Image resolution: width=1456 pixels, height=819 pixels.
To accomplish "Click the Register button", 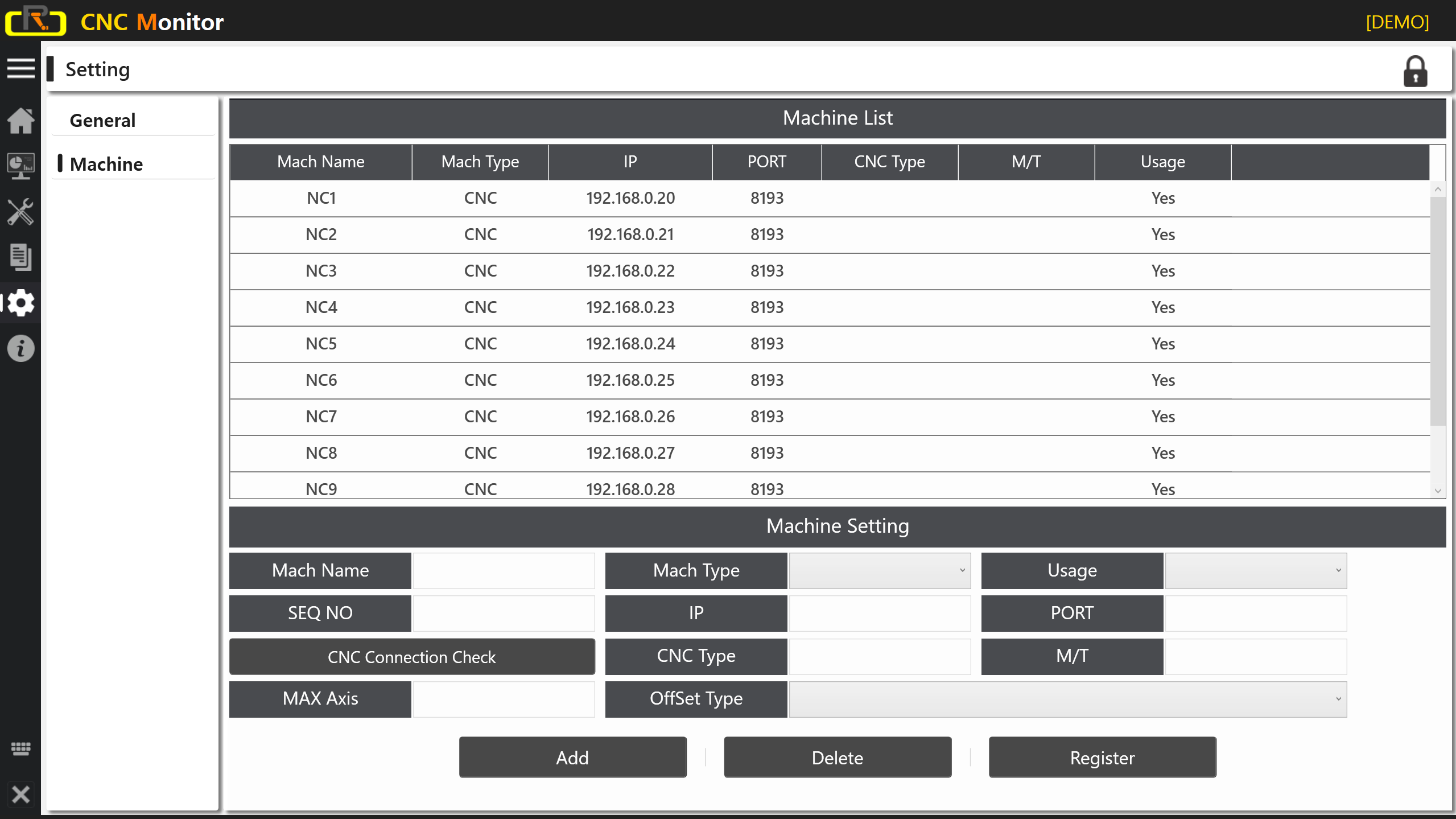I will click(1102, 758).
